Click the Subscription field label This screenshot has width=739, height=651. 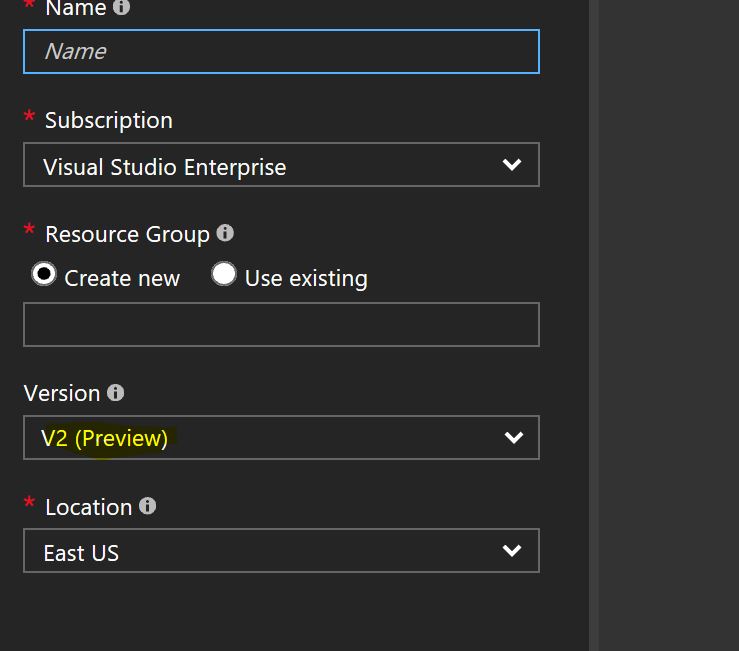coord(109,121)
